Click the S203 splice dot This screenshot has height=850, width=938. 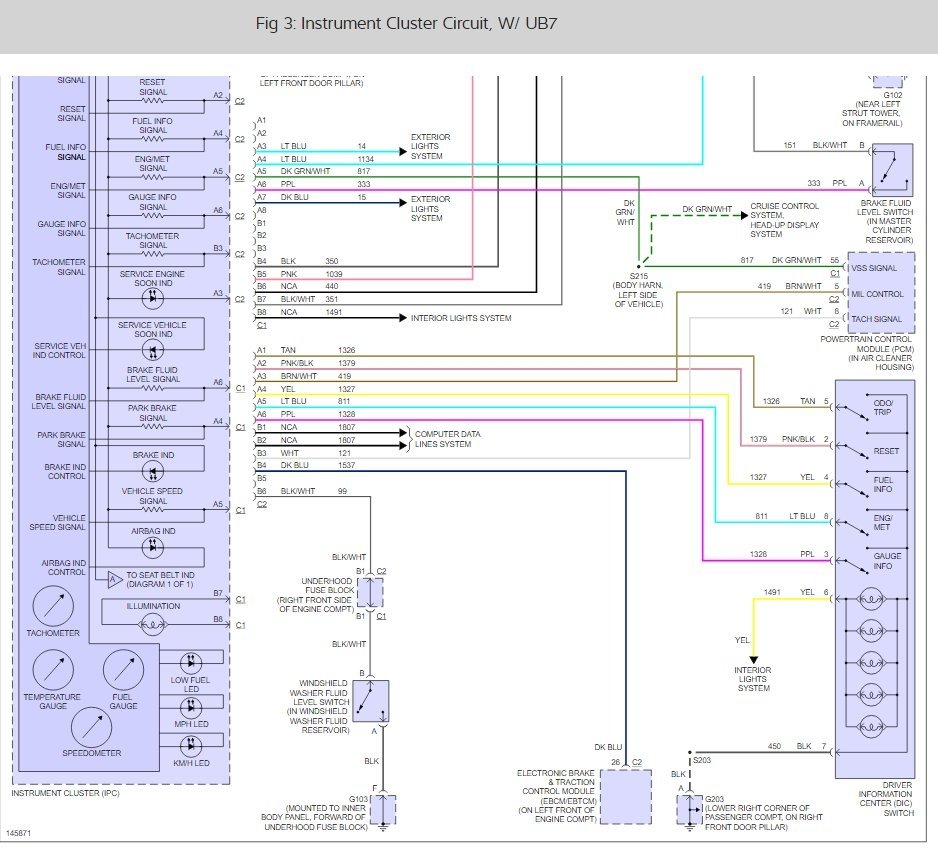coord(690,752)
